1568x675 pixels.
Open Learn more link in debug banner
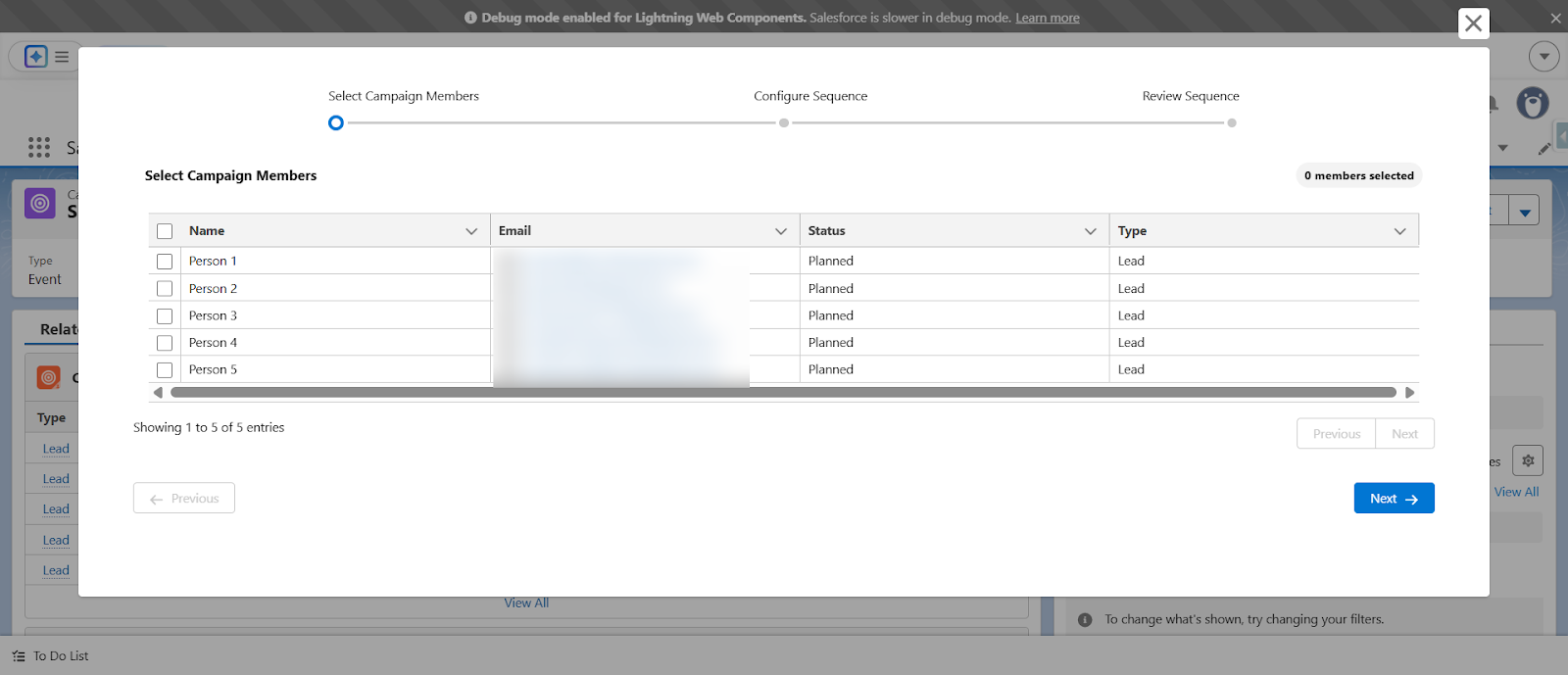[x=1048, y=18]
